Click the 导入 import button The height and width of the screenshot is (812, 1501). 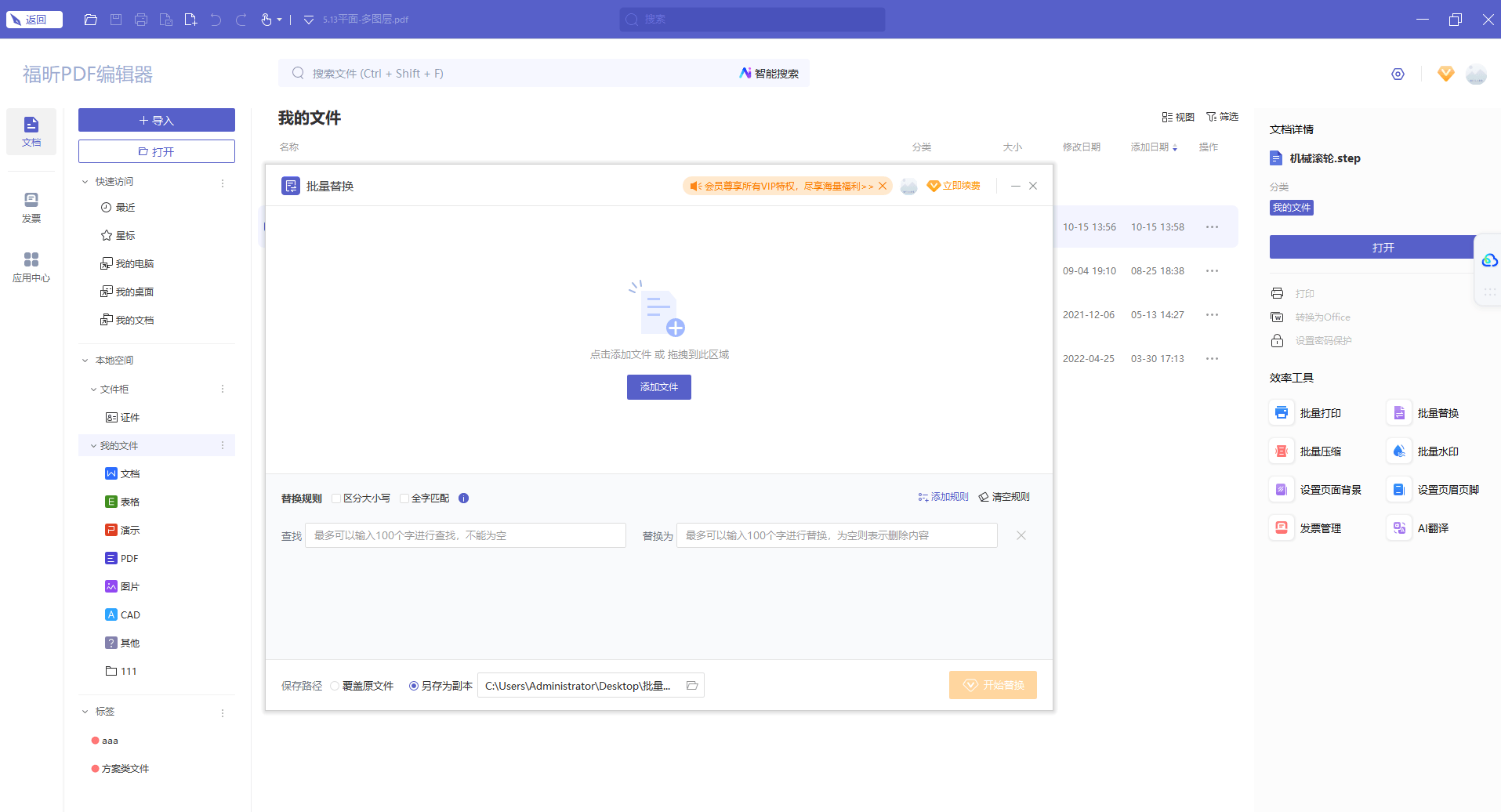pos(157,120)
